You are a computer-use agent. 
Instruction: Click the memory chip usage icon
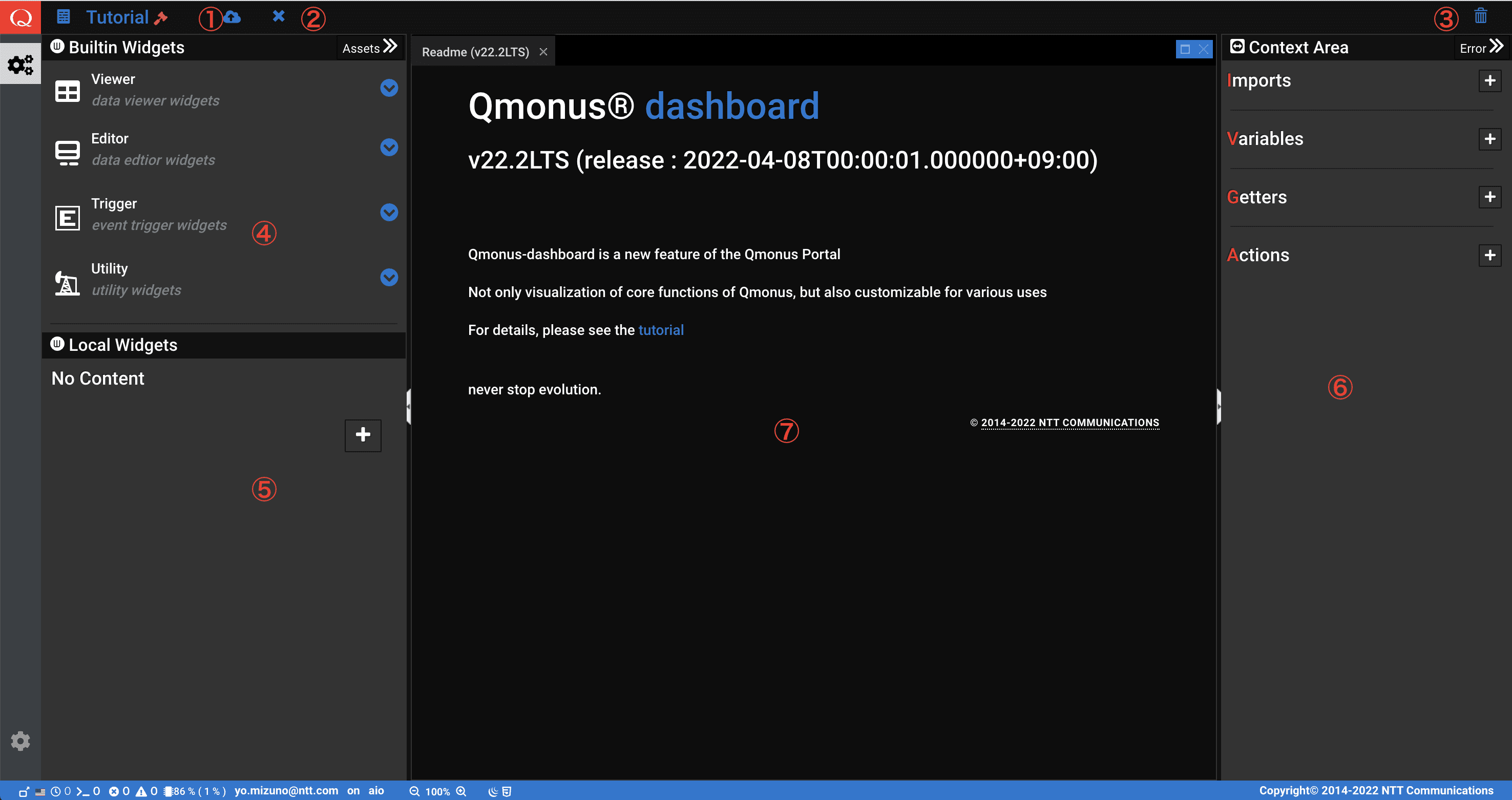(168, 792)
